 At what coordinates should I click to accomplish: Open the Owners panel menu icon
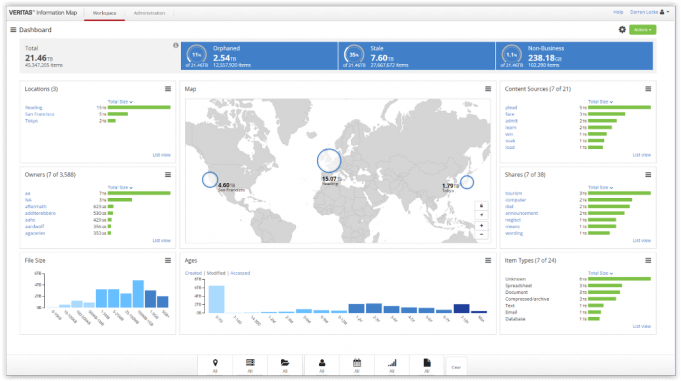[x=168, y=175]
